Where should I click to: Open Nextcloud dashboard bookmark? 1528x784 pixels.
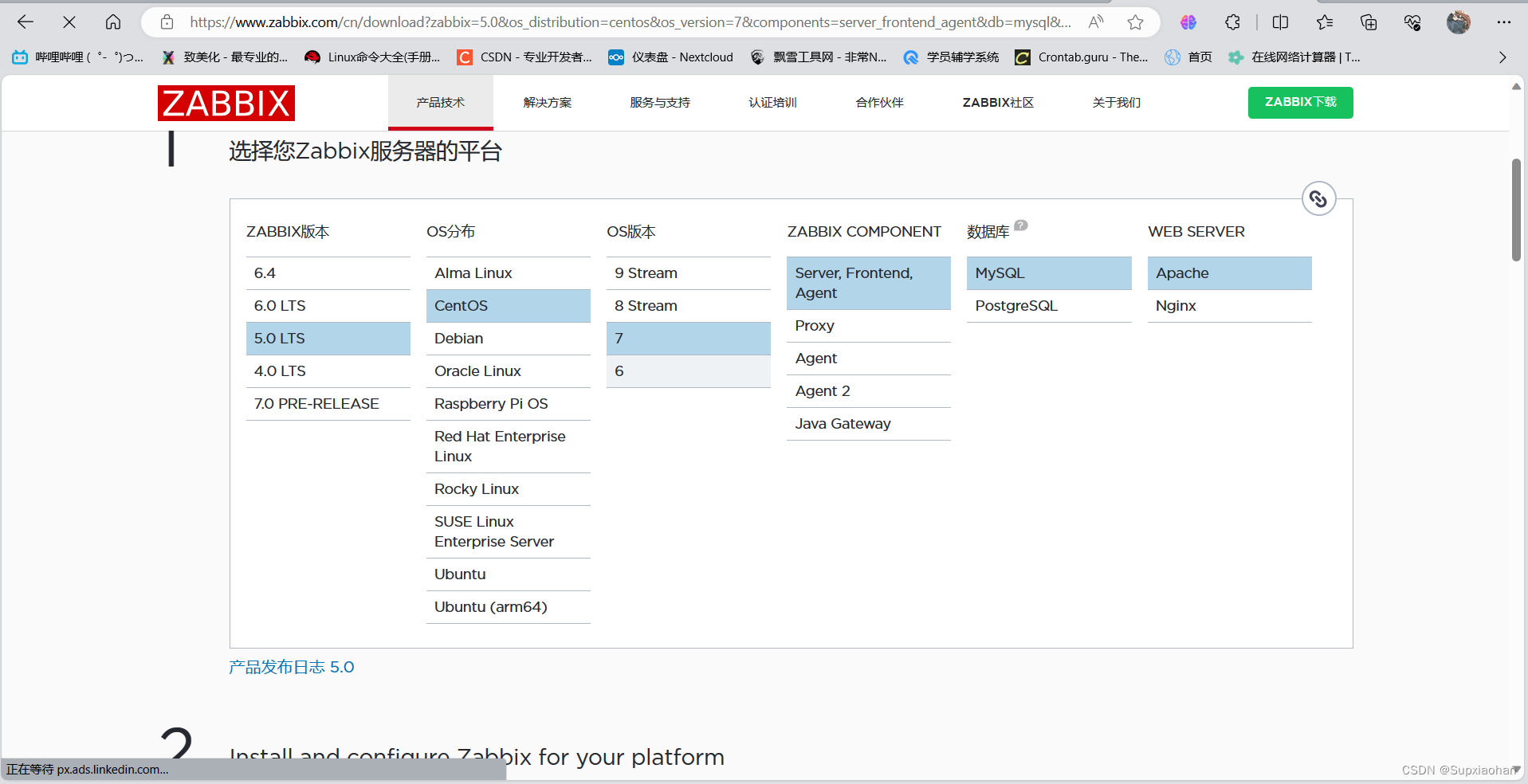coord(671,57)
